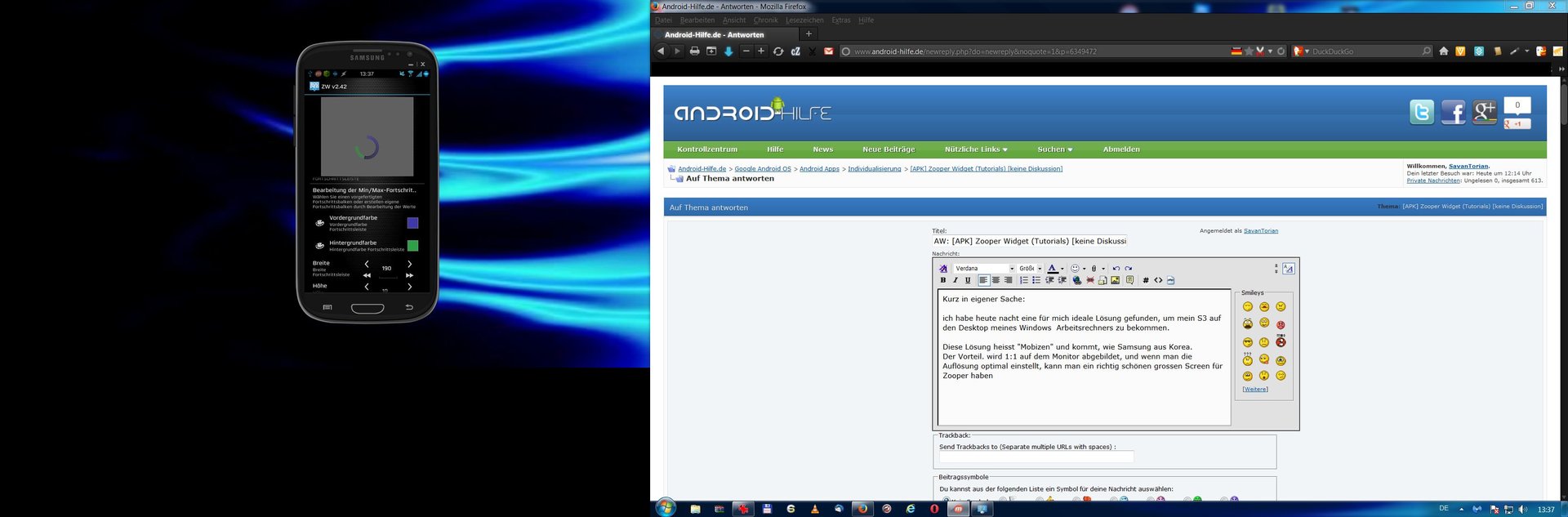This screenshot has height=517, width=1568.
Task: Click Abmelden to log out
Action: [x=1121, y=149]
